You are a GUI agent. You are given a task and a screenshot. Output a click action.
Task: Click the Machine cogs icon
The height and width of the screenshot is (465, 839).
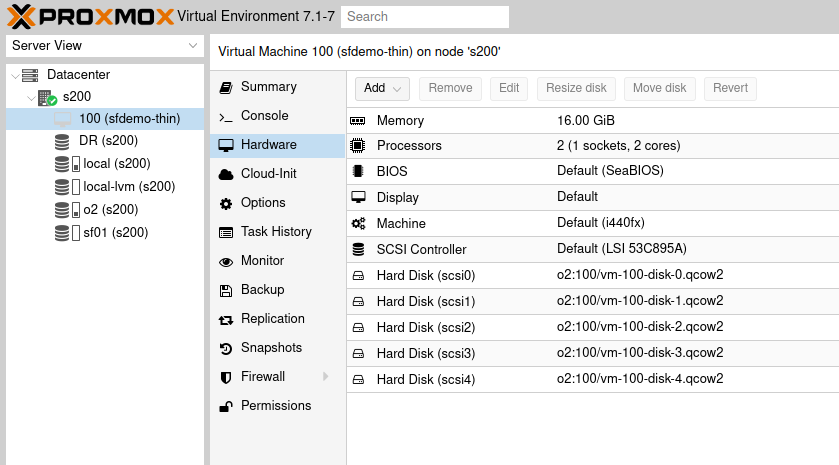358,223
